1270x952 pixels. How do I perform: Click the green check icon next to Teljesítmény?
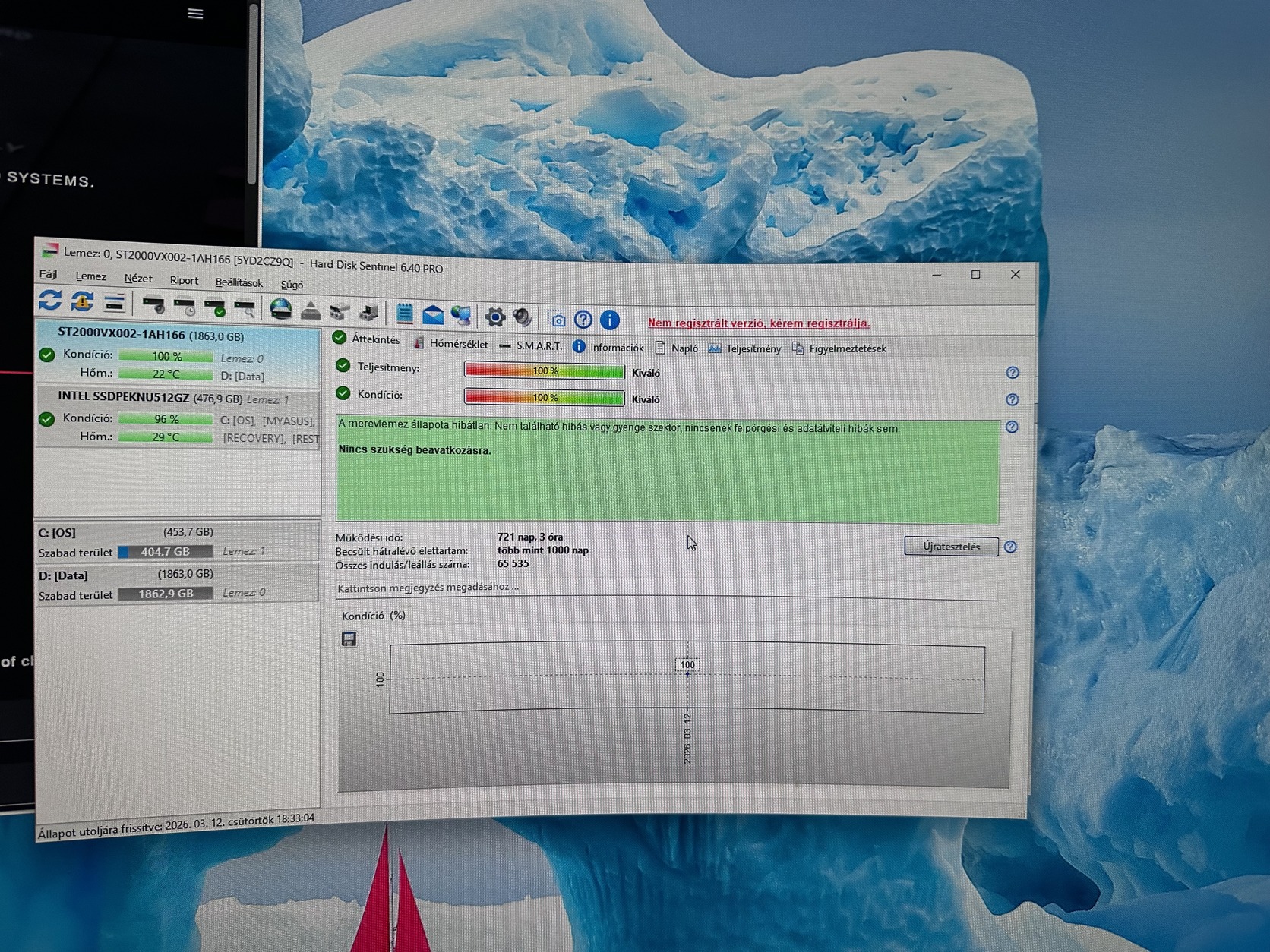pos(343,366)
